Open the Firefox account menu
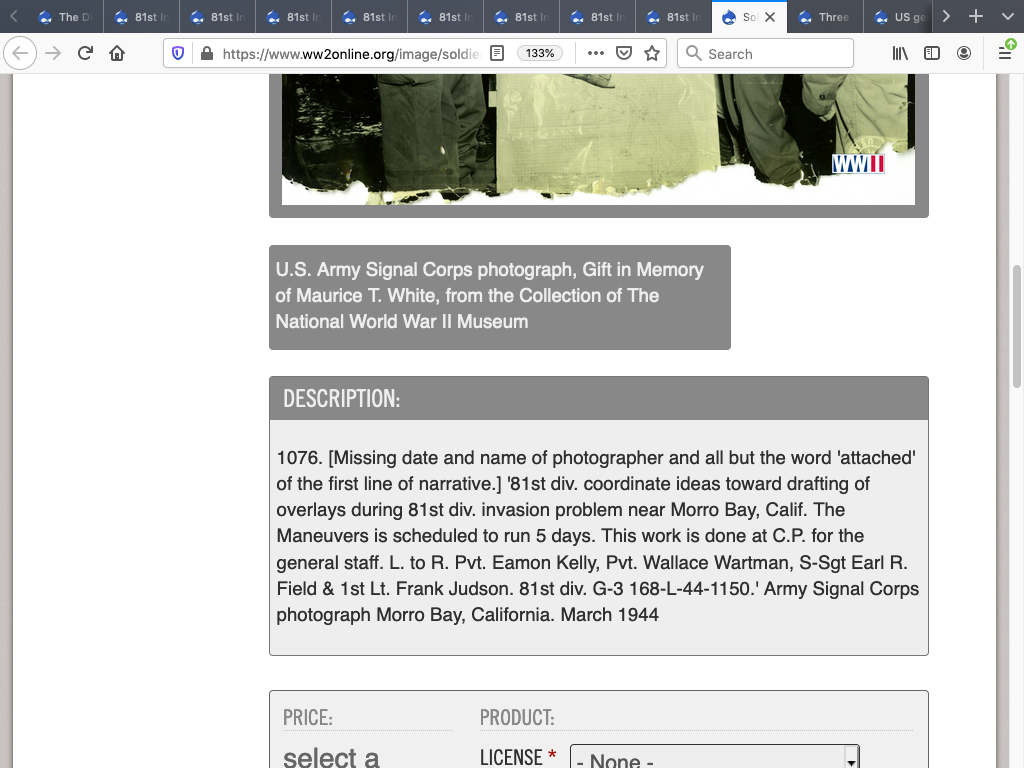 [x=964, y=54]
